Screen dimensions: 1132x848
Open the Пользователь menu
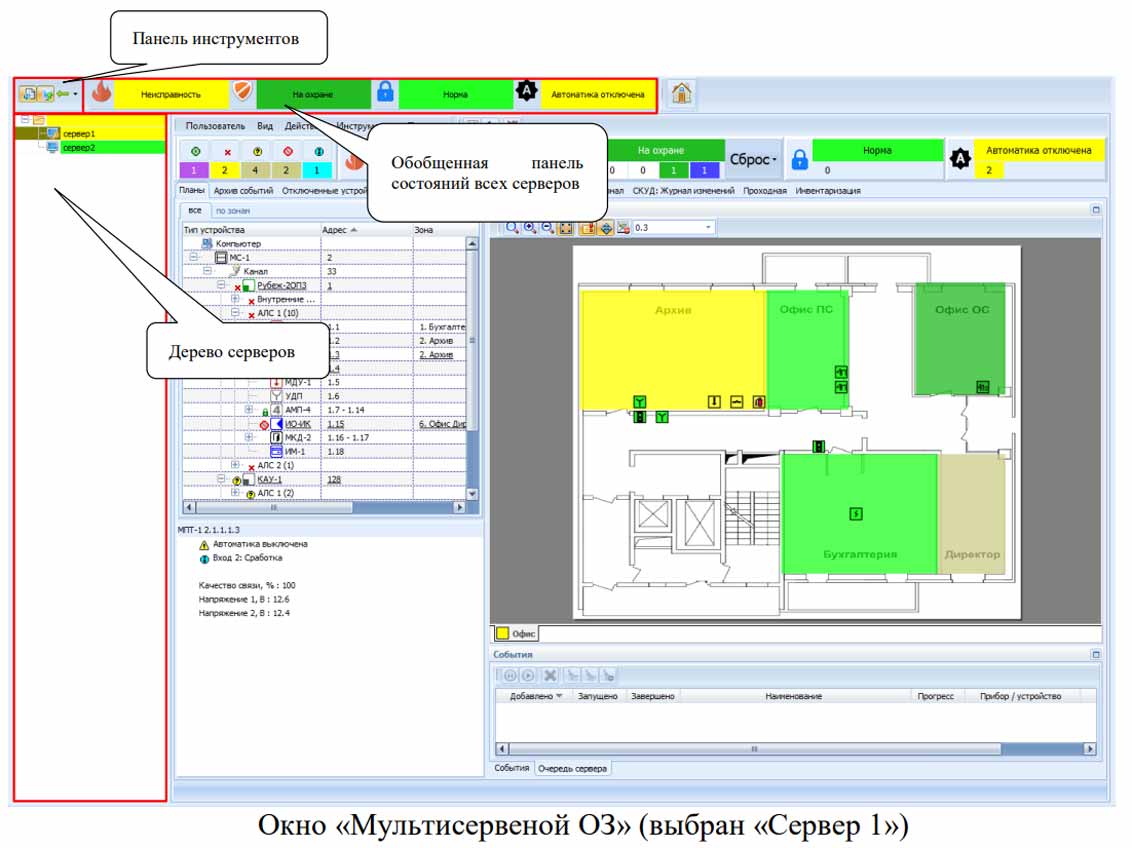[215, 126]
